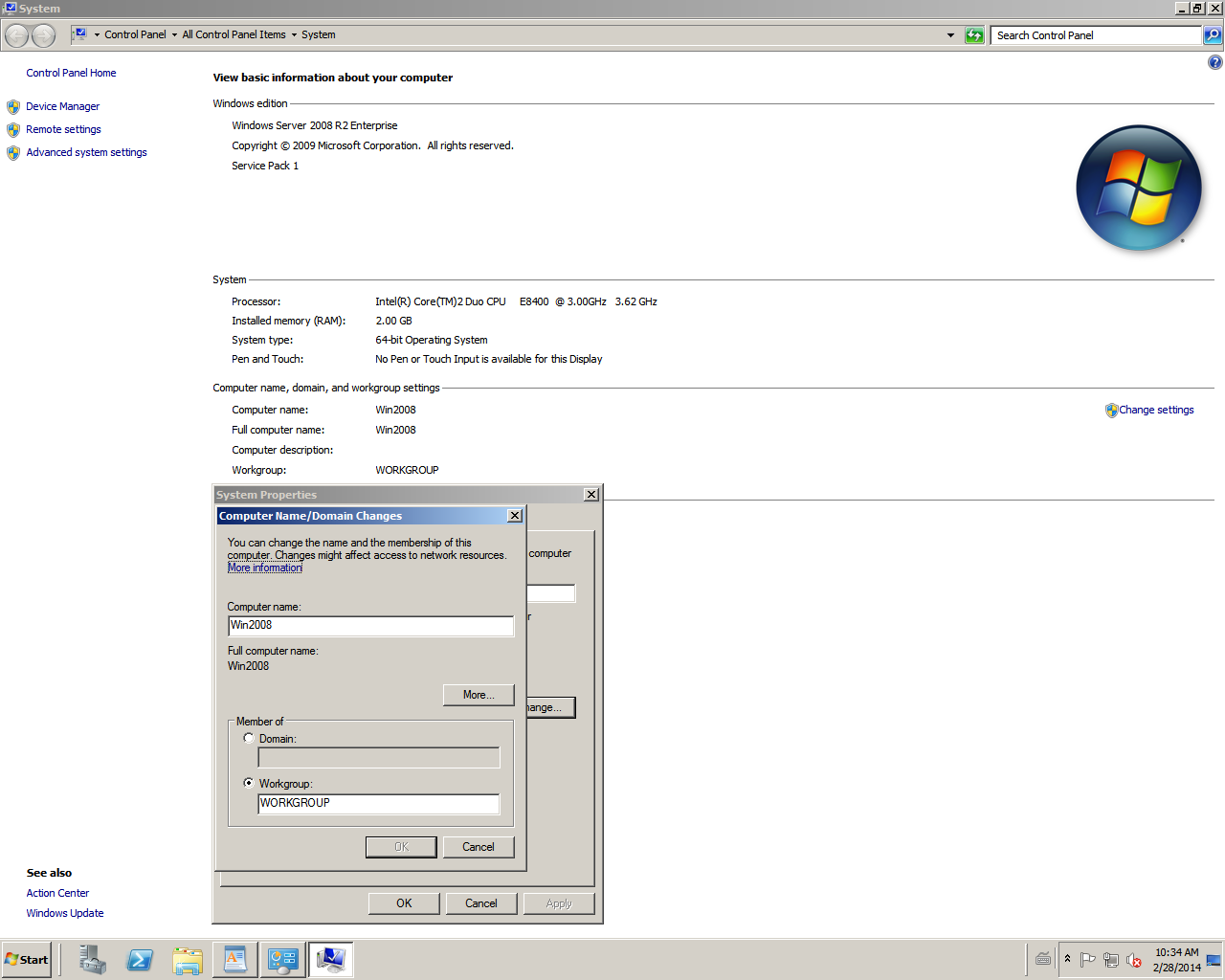Click the Show desktop button

[1214, 960]
